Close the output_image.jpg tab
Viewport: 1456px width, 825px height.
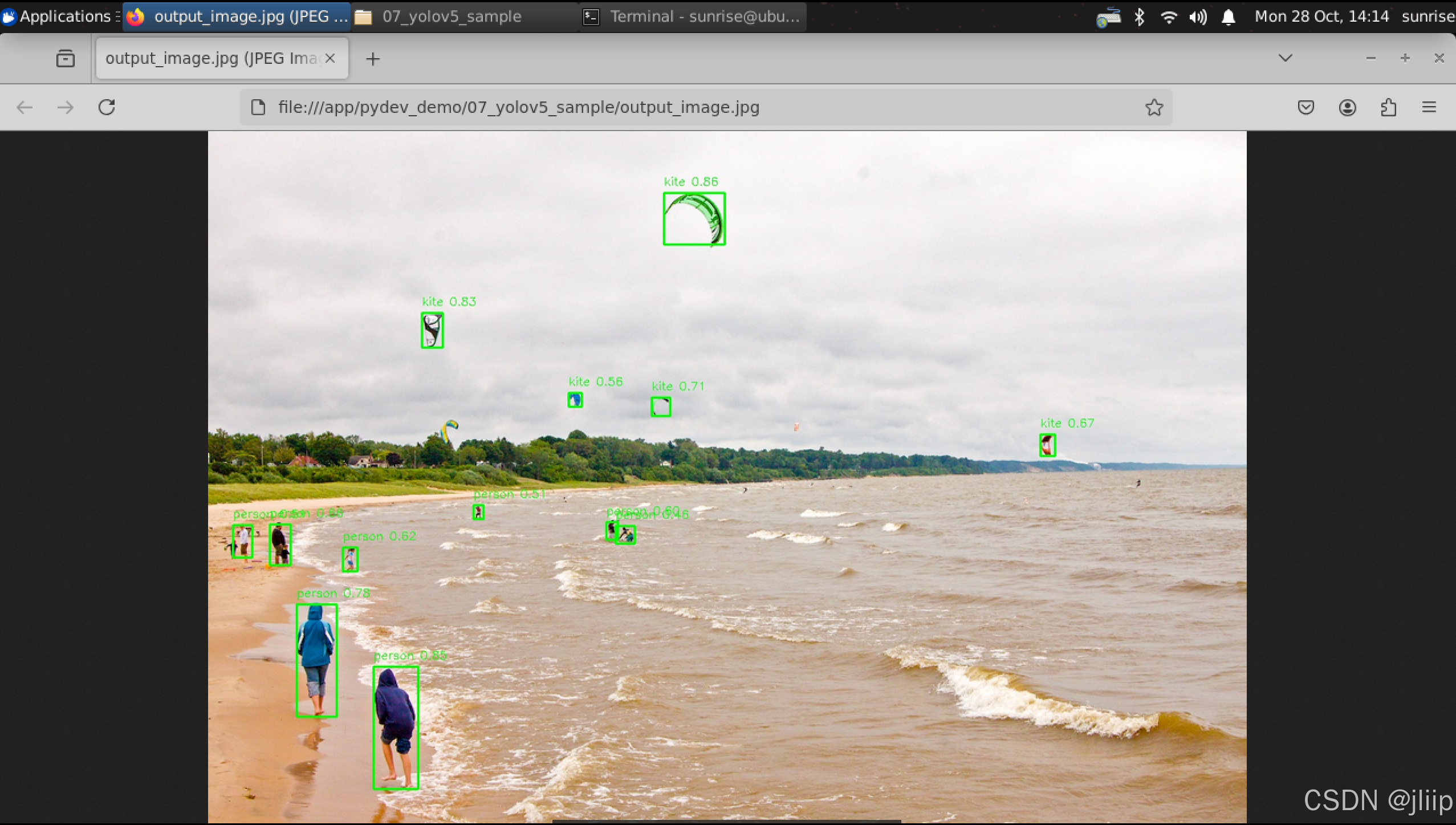(x=330, y=58)
